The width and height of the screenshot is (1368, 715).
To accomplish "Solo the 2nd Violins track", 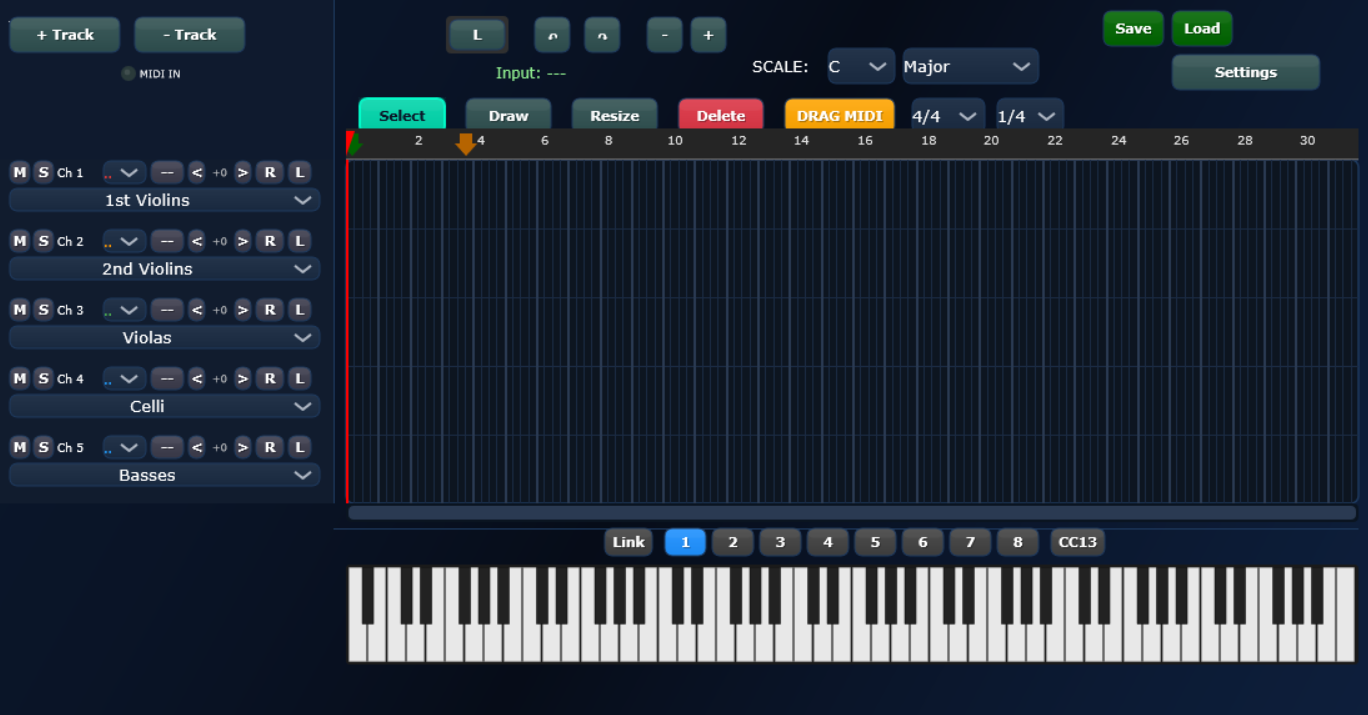I will click(43, 241).
